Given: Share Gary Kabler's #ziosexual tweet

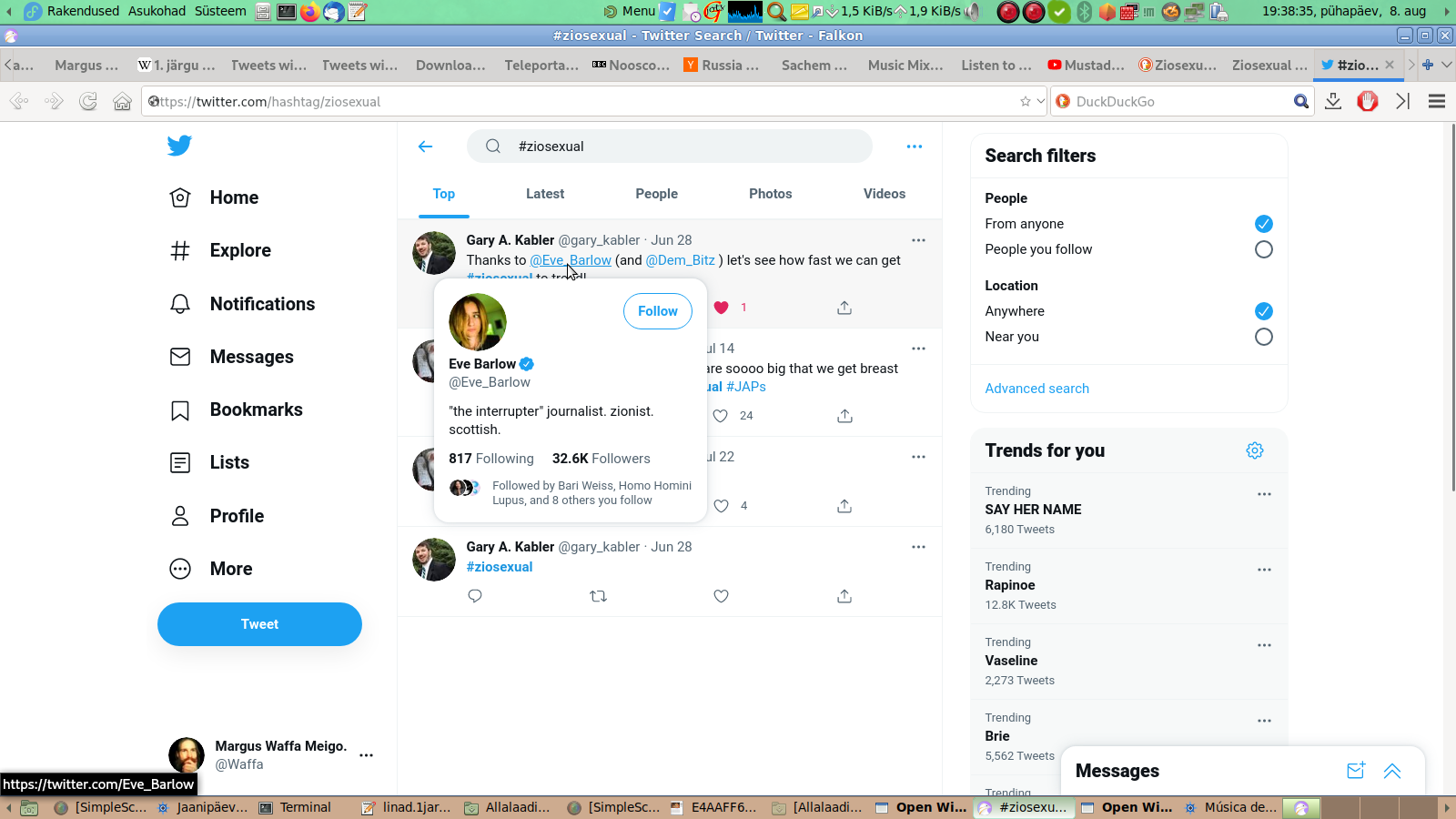Looking at the screenshot, I should pos(844,596).
